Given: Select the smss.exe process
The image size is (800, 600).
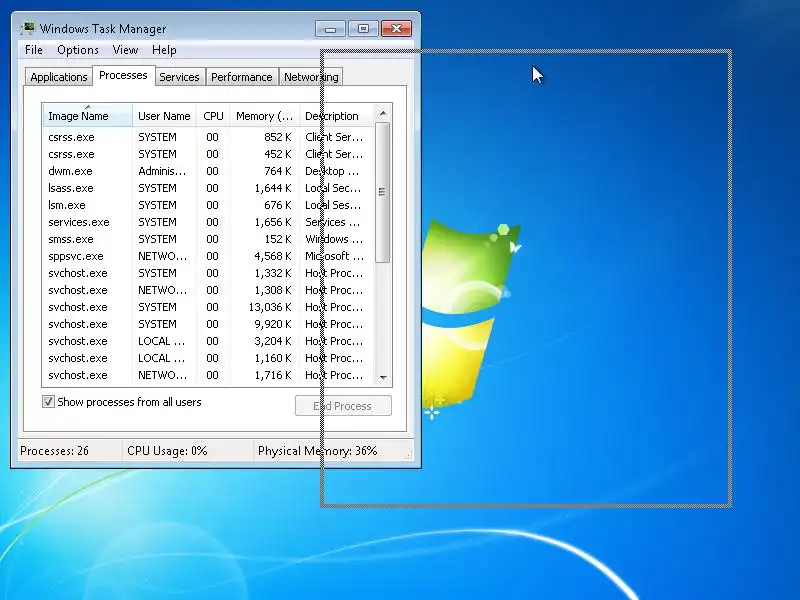Looking at the screenshot, I should (x=208, y=239).
